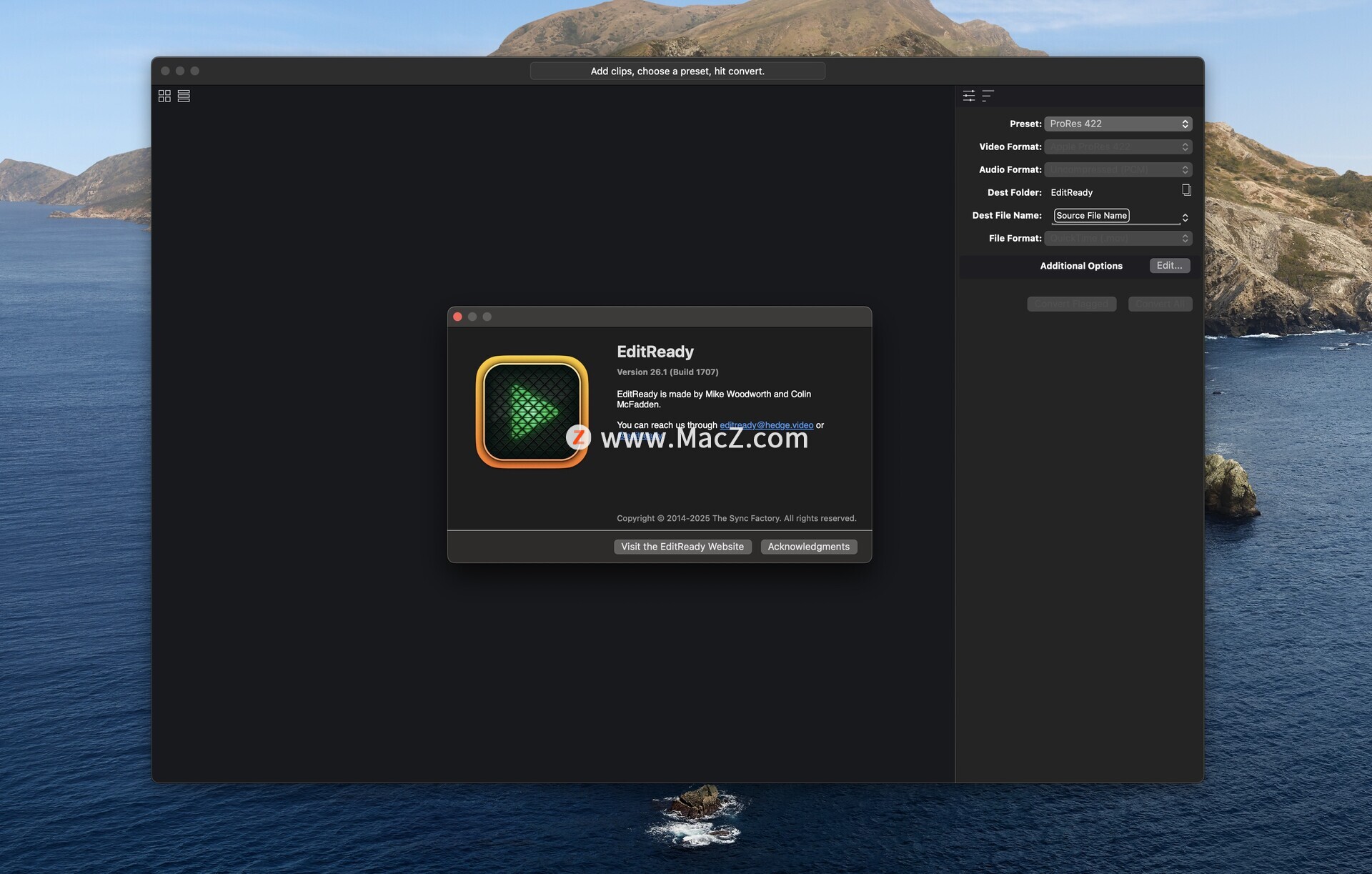The width and height of the screenshot is (1372, 874).
Task: Click Visit the EditReady Website button
Action: (682, 547)
